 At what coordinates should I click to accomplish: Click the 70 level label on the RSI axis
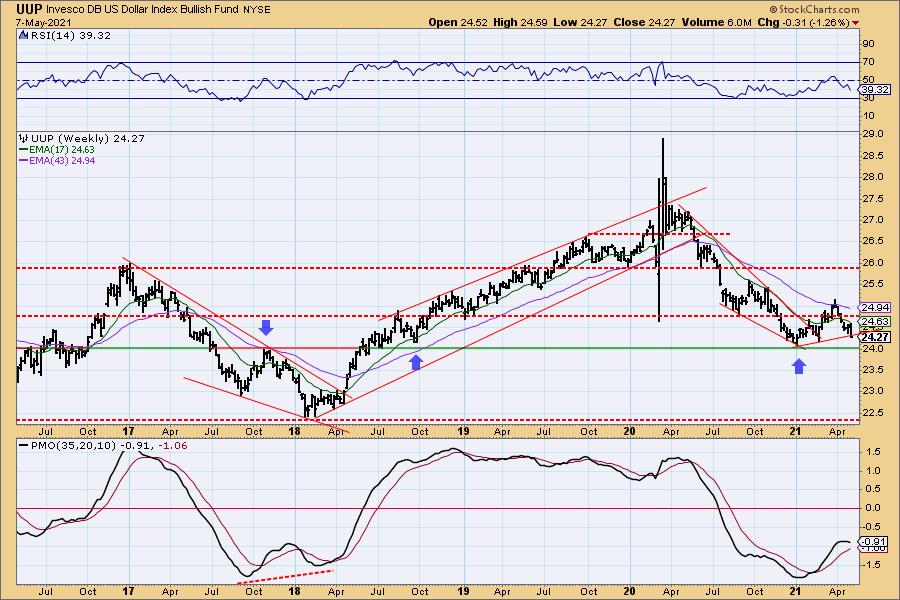868,61
